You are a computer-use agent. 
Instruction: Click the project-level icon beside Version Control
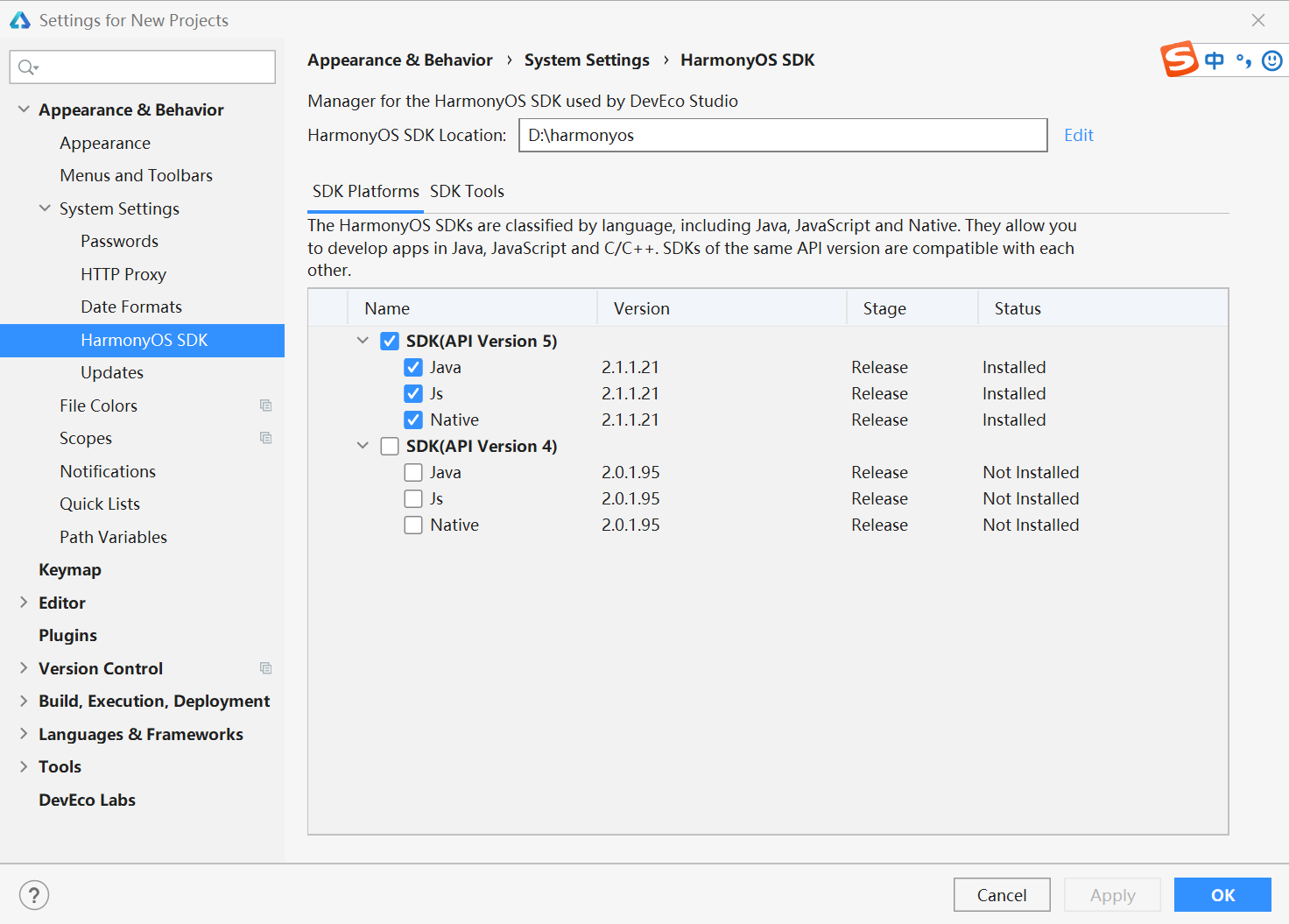pos(265,668)
